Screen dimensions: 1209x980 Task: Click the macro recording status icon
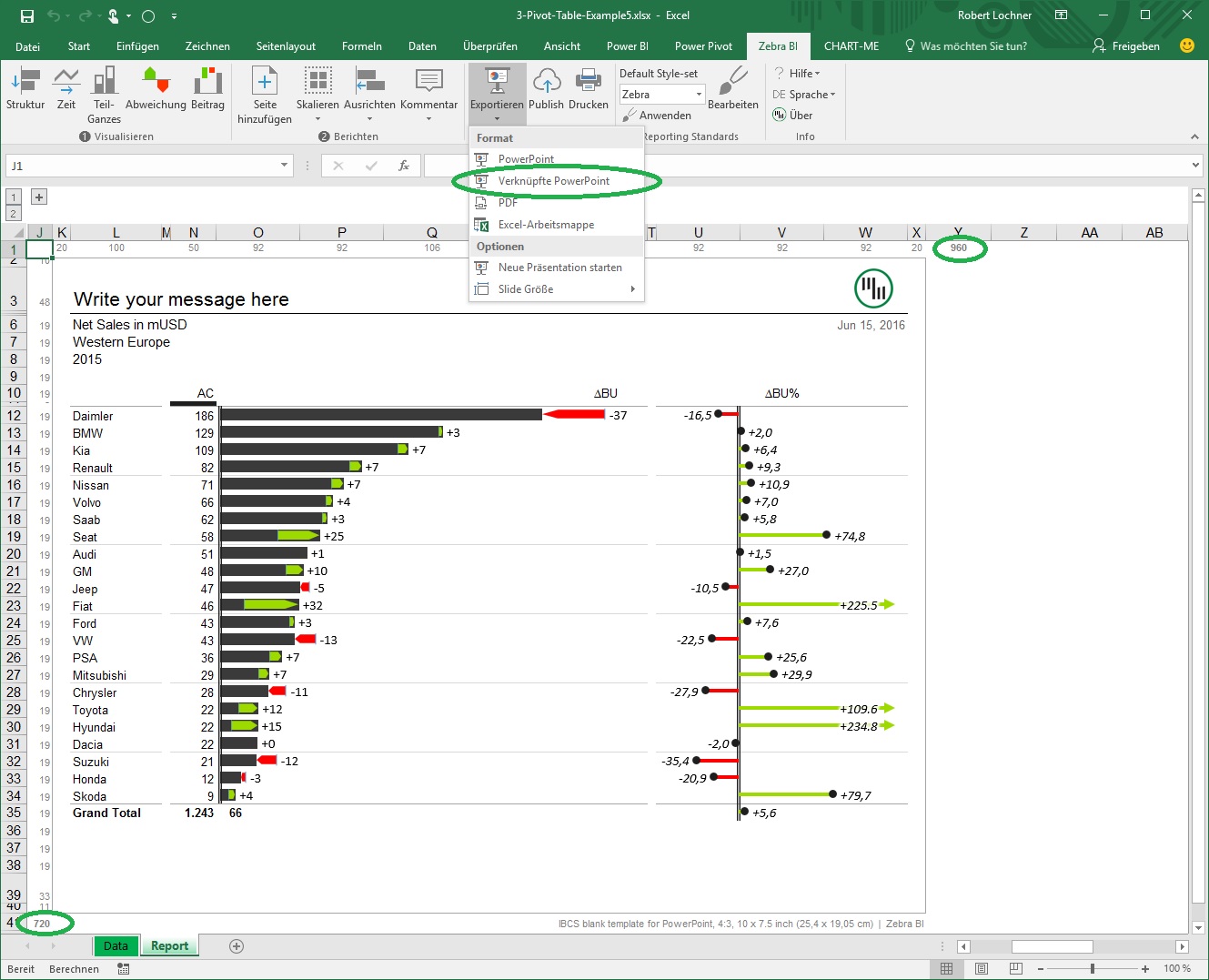click(x=124, y=969)
